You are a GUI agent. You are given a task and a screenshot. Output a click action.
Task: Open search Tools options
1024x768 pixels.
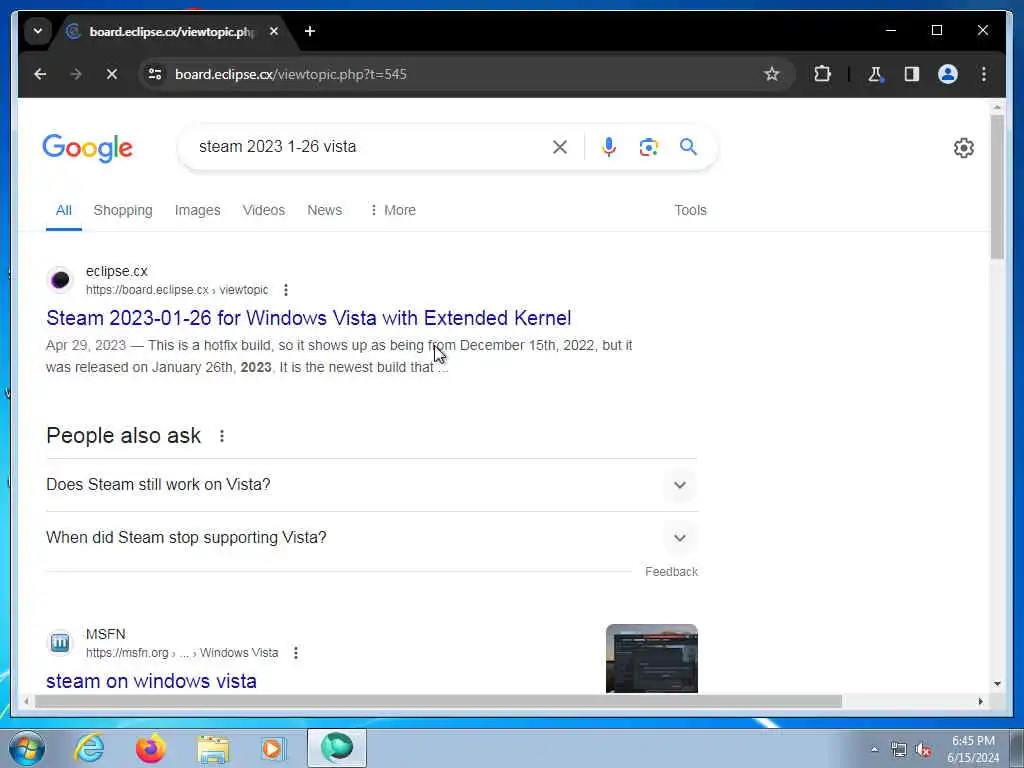pos(690,210)
